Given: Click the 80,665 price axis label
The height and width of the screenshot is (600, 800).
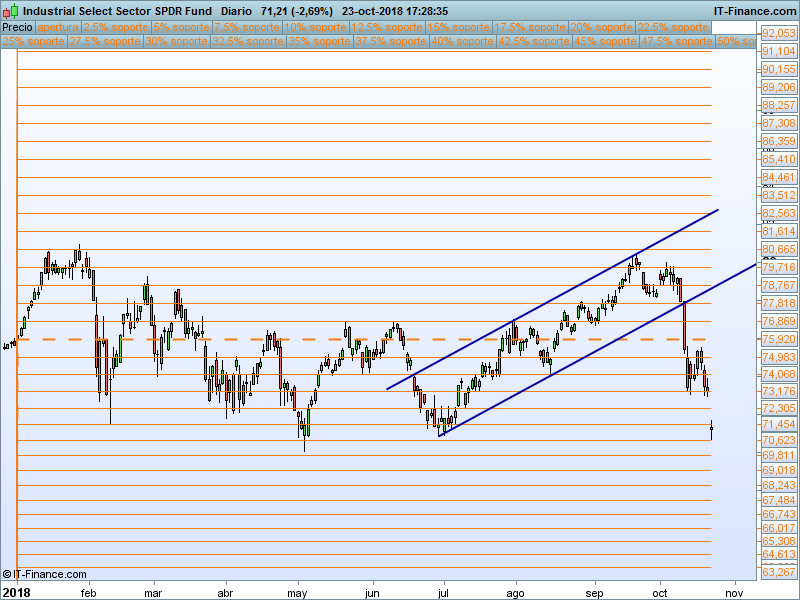Looking at the screenshot, I should click(x=779, y=249).
